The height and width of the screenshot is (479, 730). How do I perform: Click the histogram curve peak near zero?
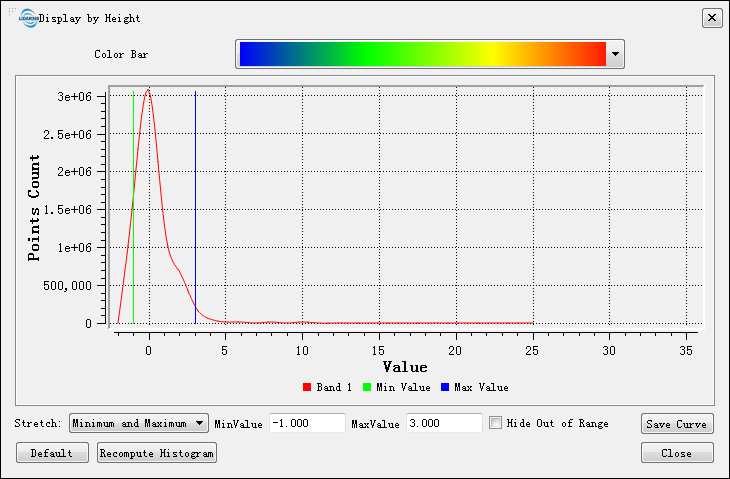[148, 91]
